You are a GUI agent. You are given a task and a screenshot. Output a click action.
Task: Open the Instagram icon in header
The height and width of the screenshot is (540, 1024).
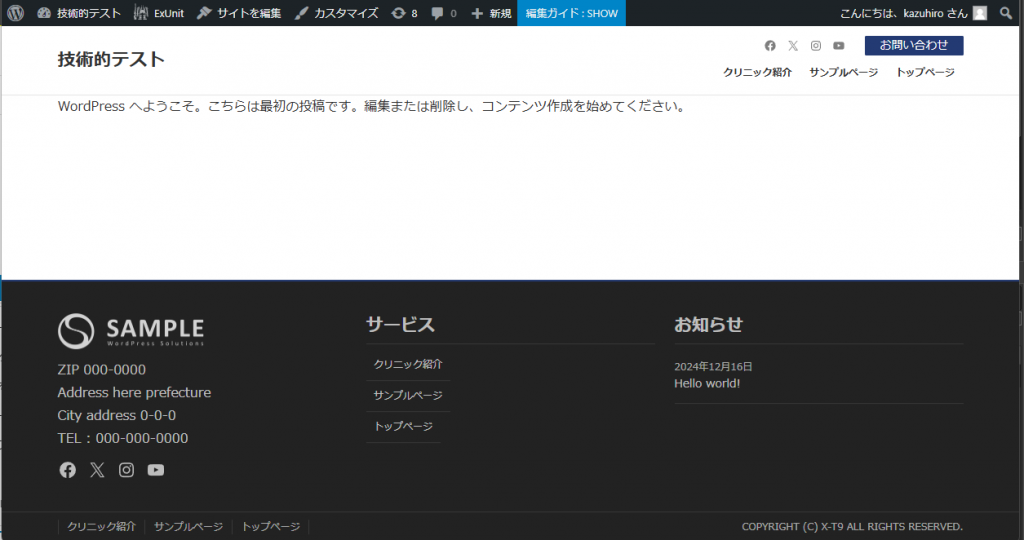[x=816, y=46]
